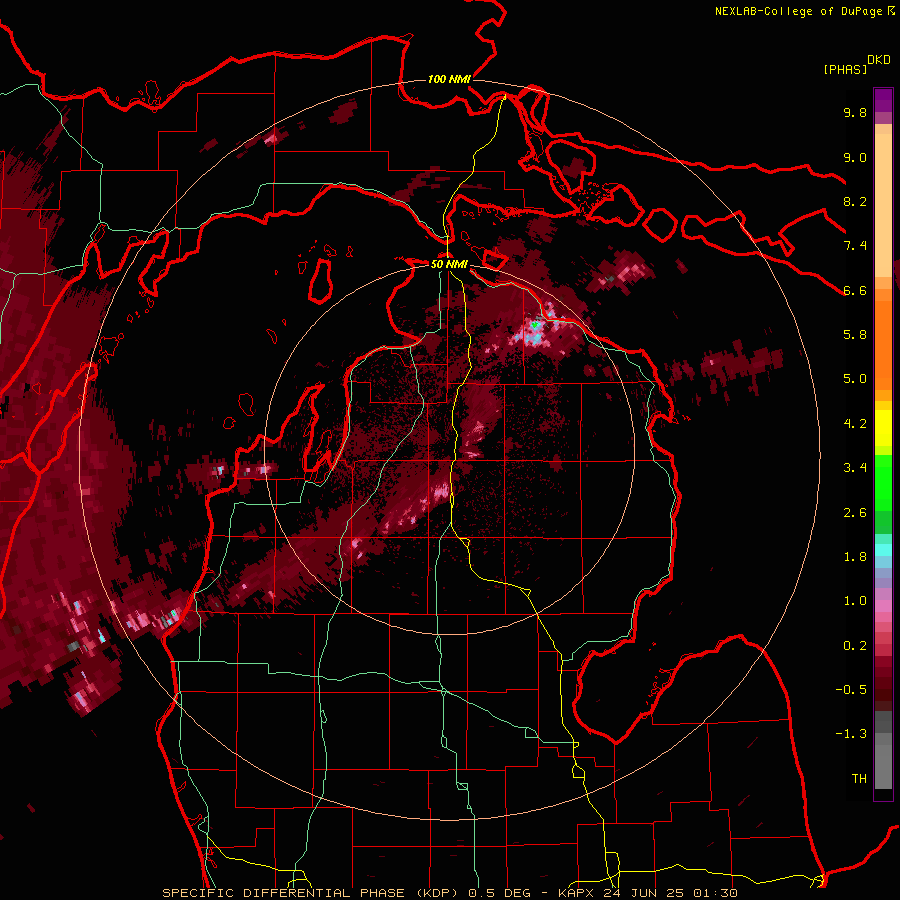Click the 9.8 value on the scale
This screenshot has height=900, width=900.
tap(855, 112)
